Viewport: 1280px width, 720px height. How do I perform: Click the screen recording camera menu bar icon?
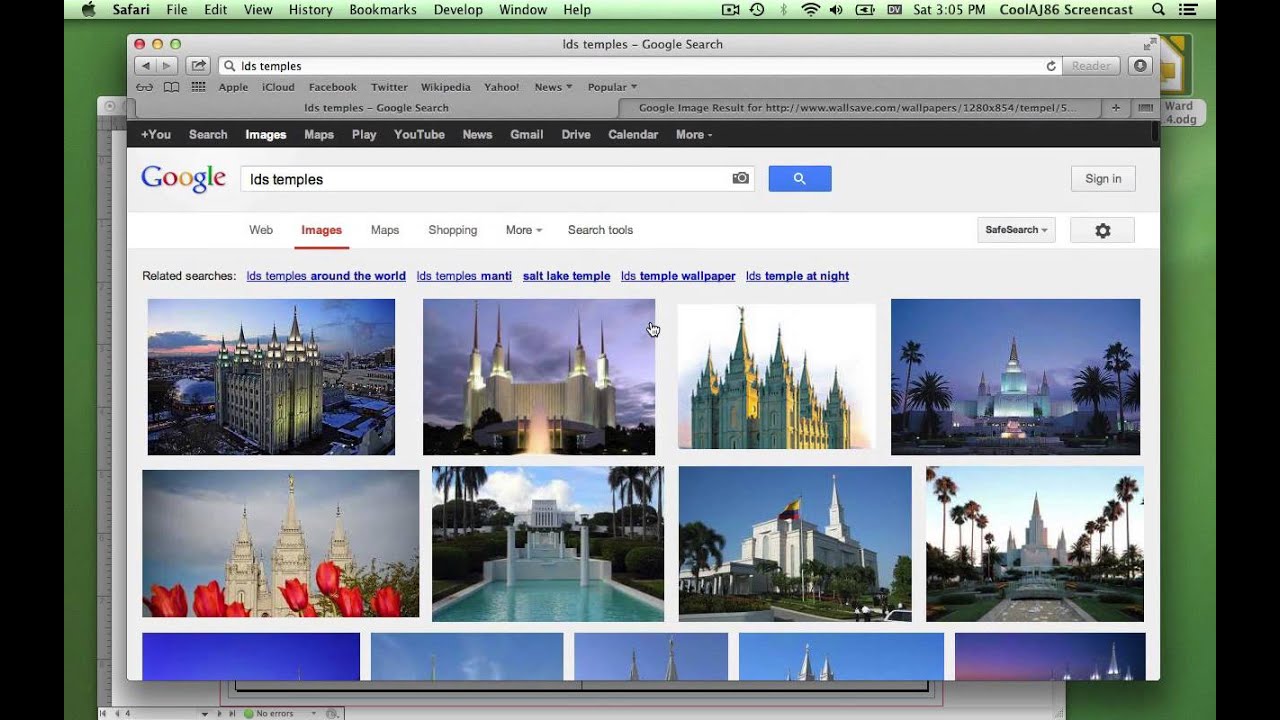730,9
